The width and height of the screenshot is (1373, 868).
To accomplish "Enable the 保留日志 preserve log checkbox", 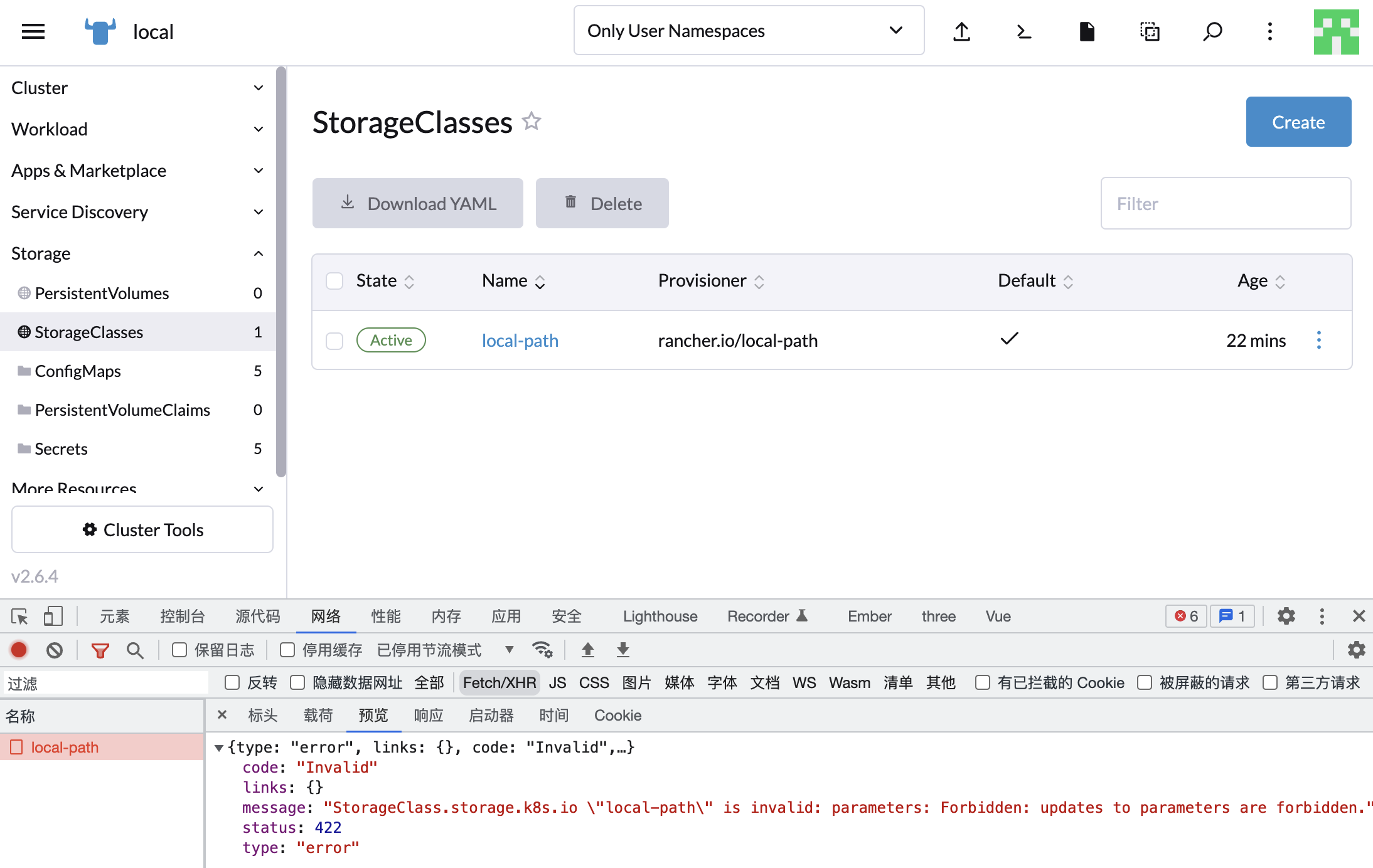I will tap(180, 650).
